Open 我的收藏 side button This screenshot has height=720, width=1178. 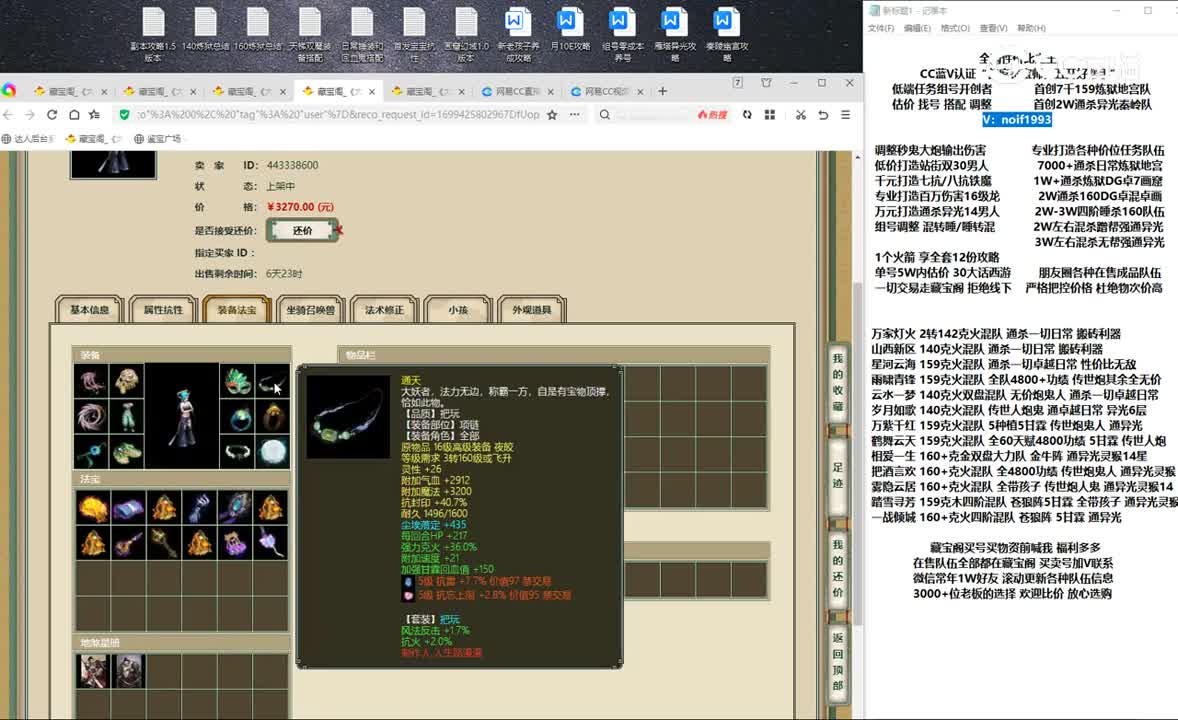(838, 382)
